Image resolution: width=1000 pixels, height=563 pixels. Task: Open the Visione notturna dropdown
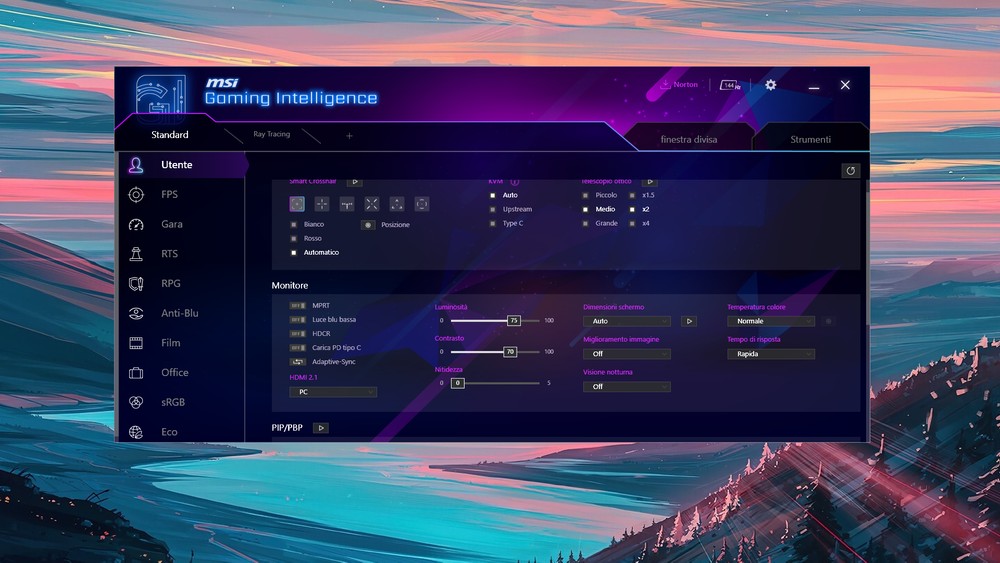[627, 387]
